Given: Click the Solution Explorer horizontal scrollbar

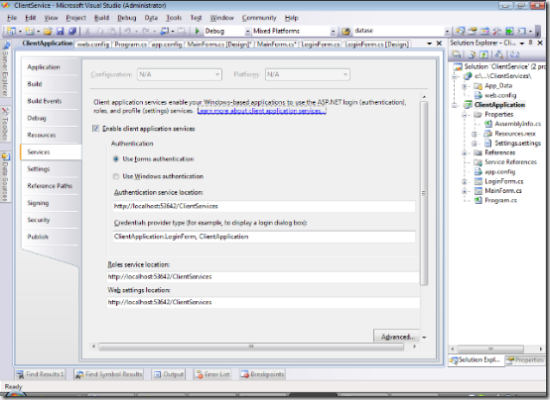Looking at the screenshot, I should click(x=490, y=349).
